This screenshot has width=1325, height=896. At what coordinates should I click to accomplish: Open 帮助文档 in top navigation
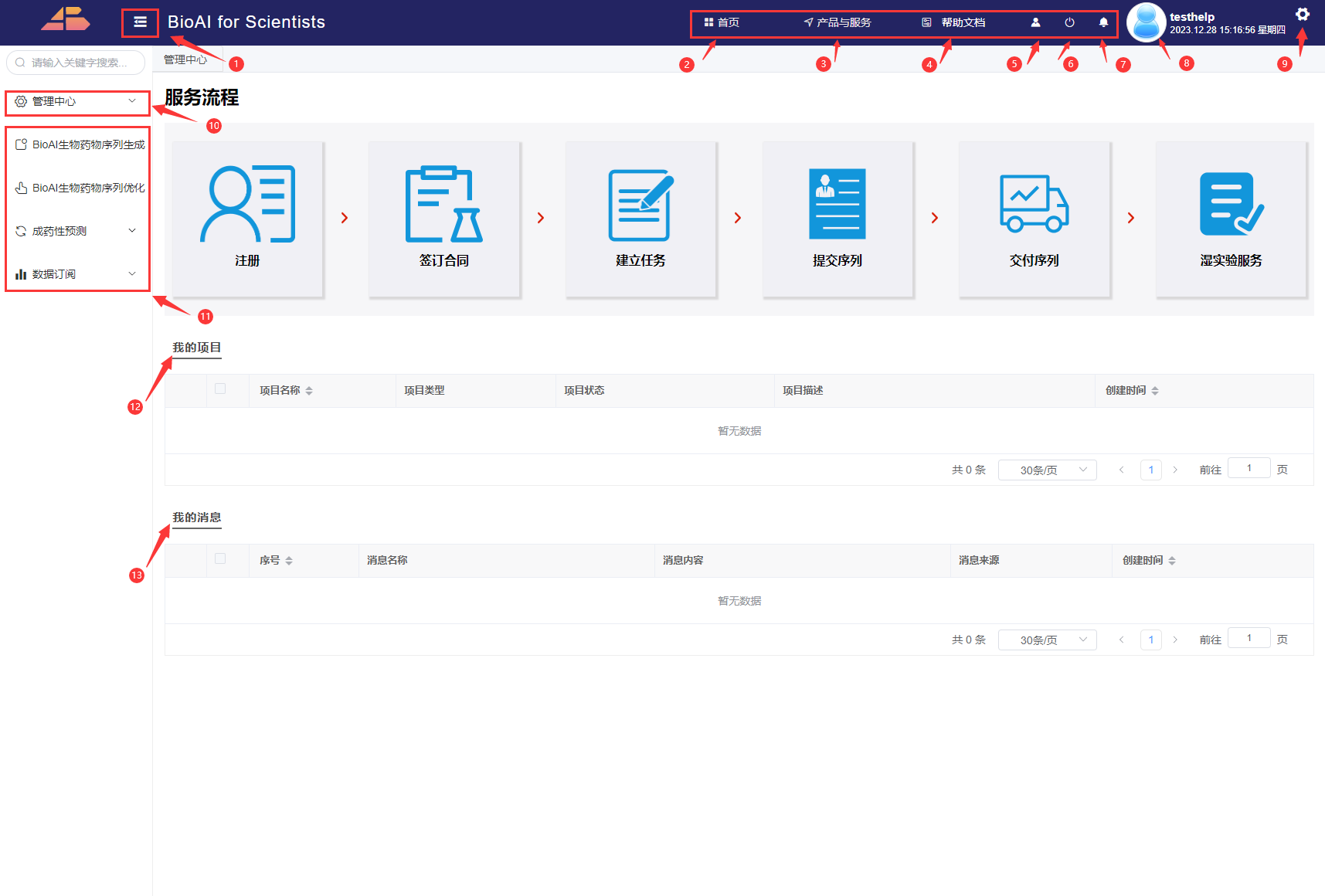click(953, 22)
